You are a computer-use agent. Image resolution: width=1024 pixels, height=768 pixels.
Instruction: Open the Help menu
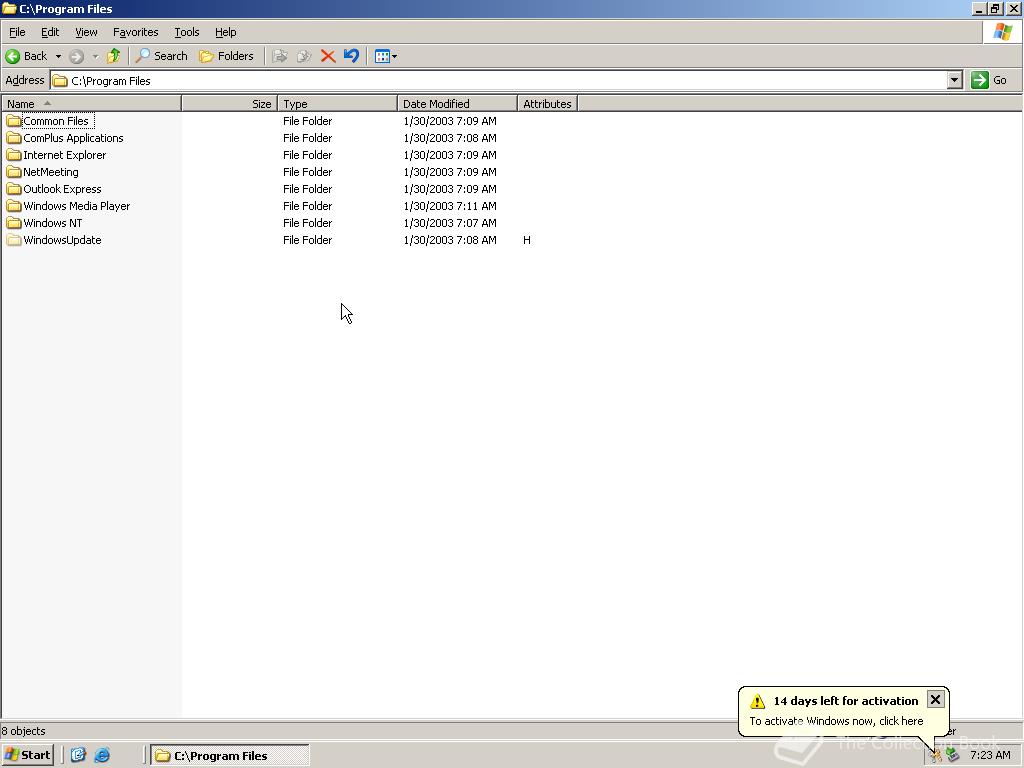225,32
